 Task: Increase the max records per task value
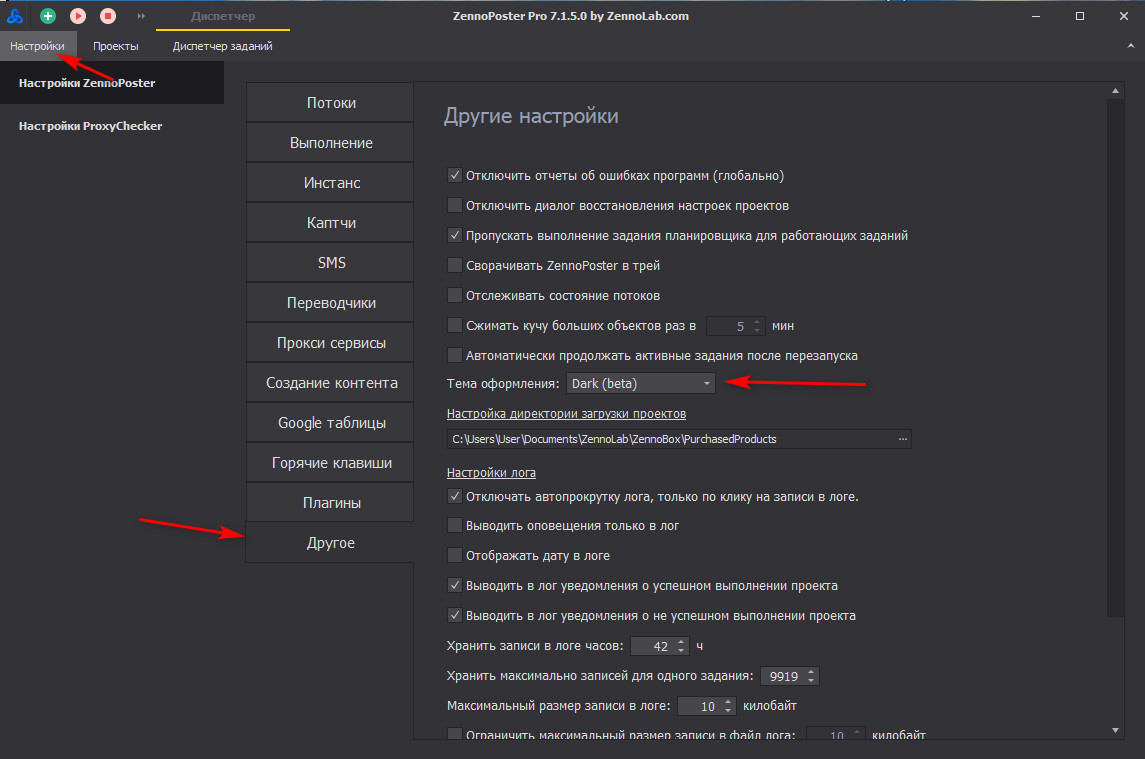pos(811,671)
